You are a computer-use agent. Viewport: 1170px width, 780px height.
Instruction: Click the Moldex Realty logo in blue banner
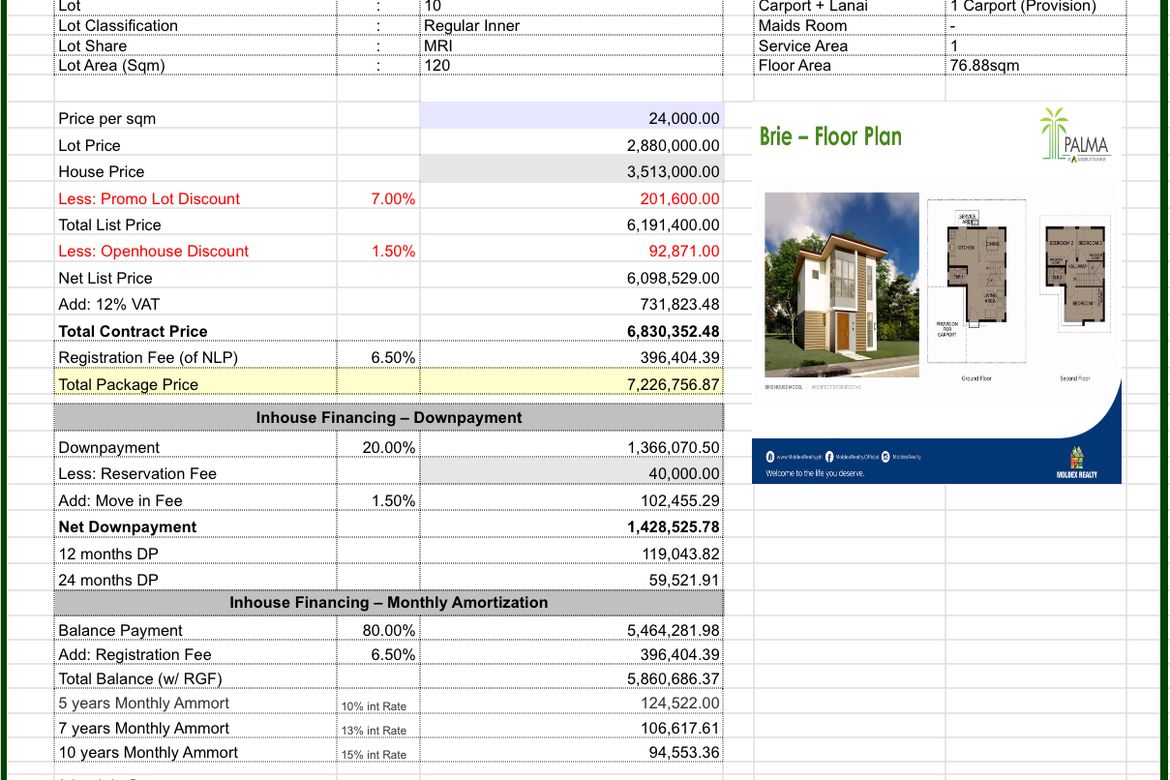click(x=1077, y=462)
